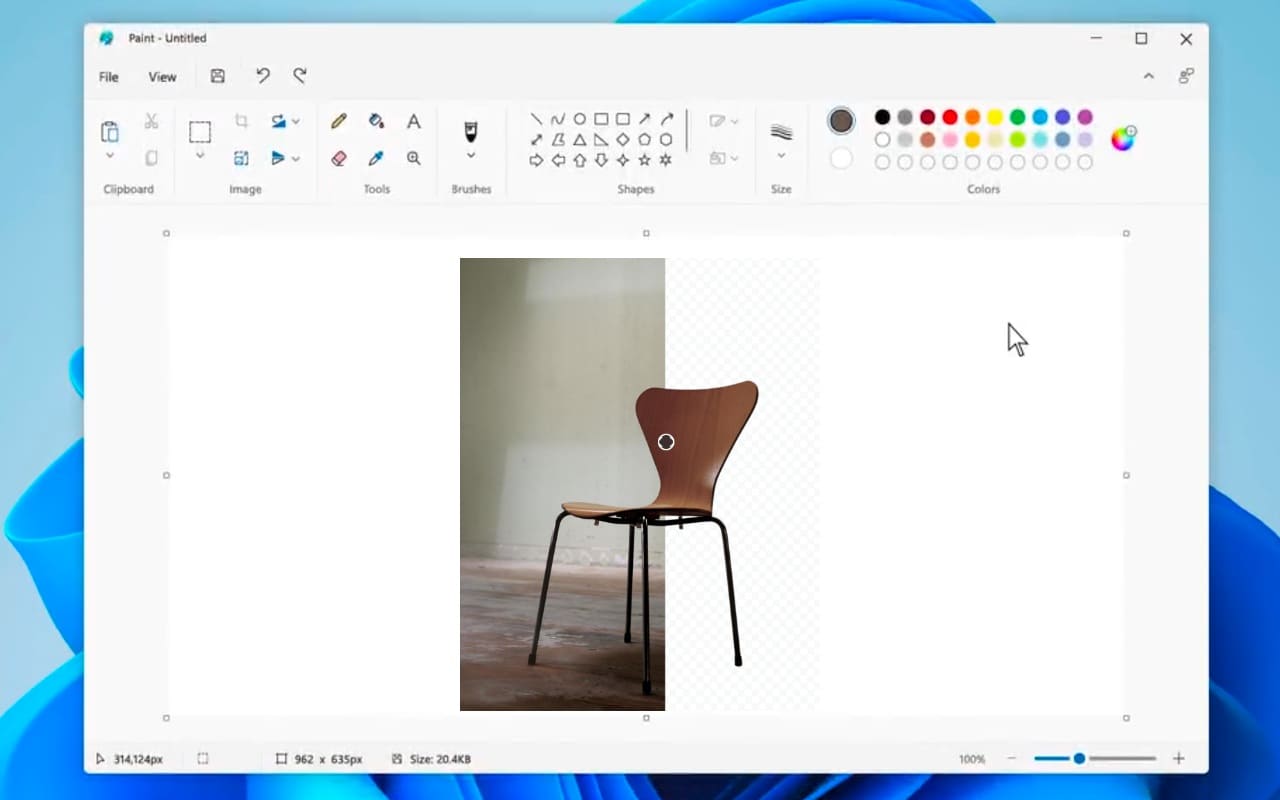Image resolution: width=1280 pixels, height=800 pixels.
Task: Click the Paste clipboard icon
Action: click(x=110, y=131)
